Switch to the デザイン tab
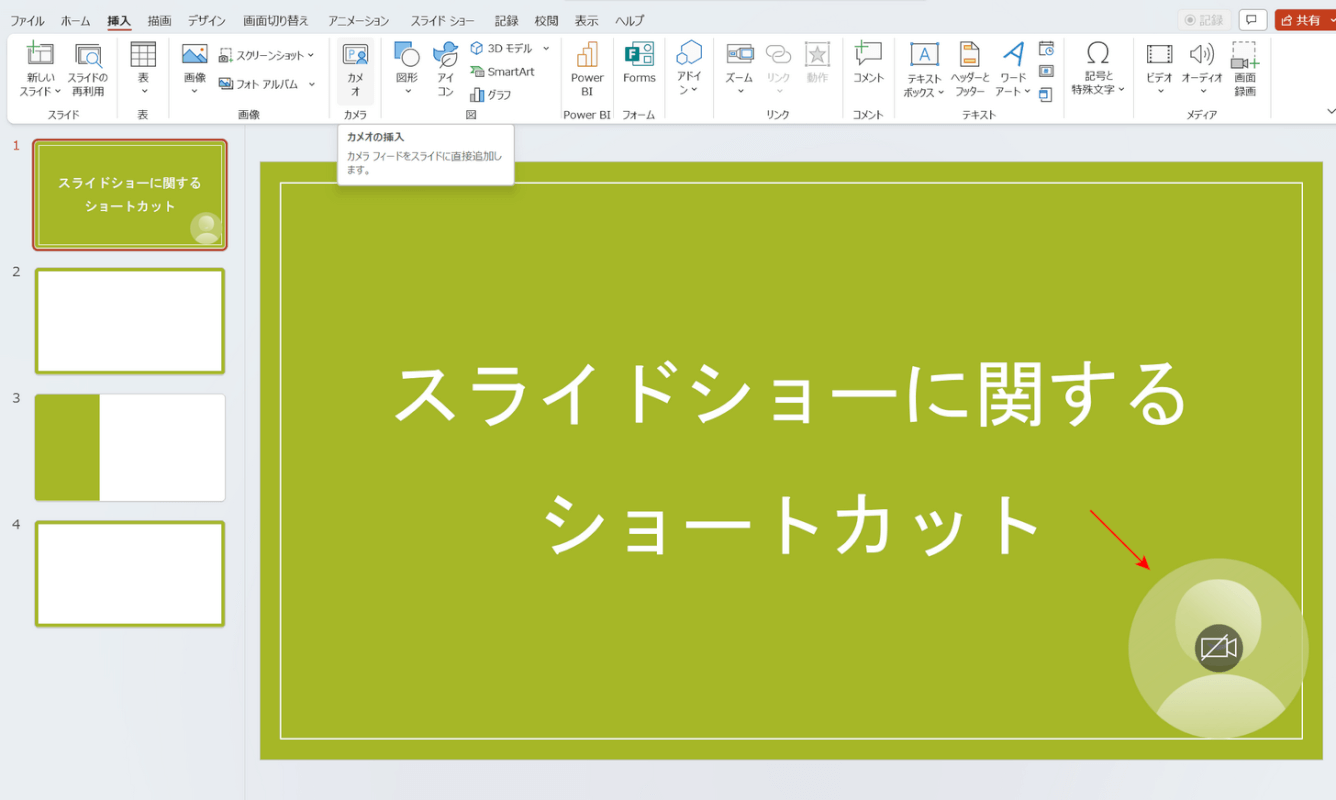 click(x=207, y=21)
